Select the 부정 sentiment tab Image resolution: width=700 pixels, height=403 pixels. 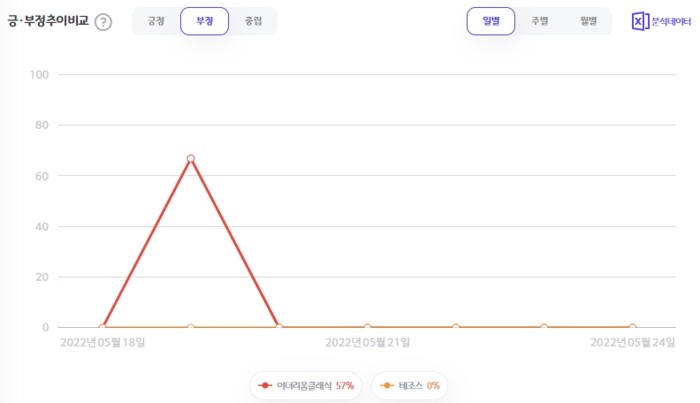[204, 21]
